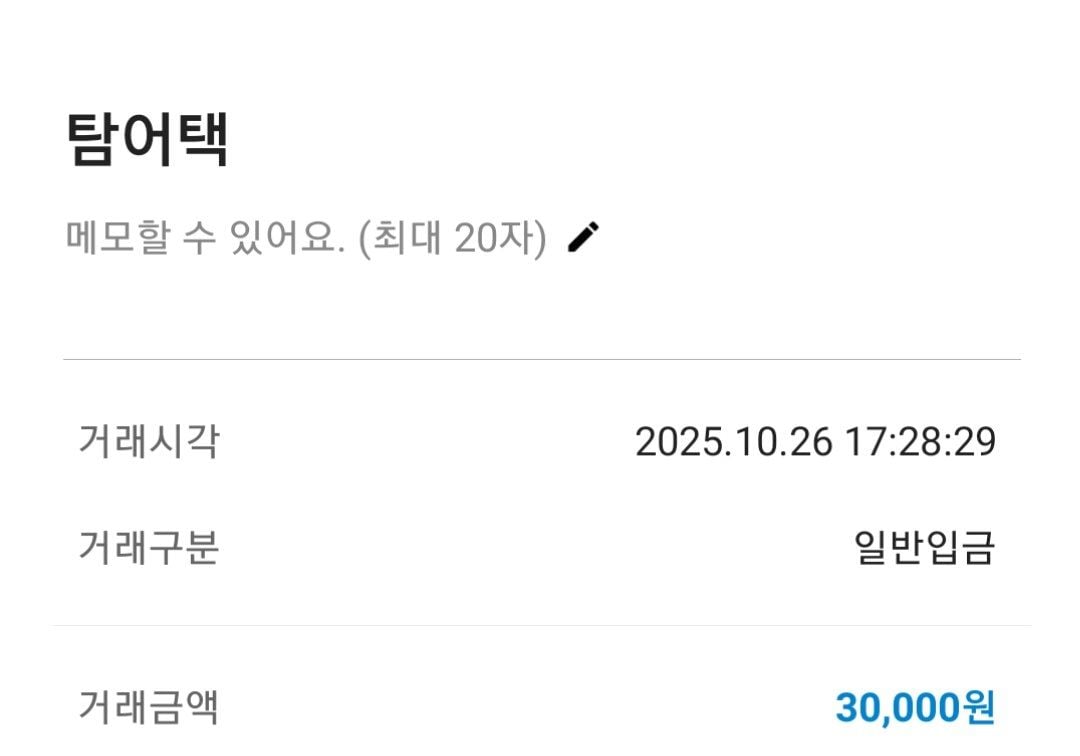
Task: Tap the pencil edit memo icon
Action: tap(584, 238)
